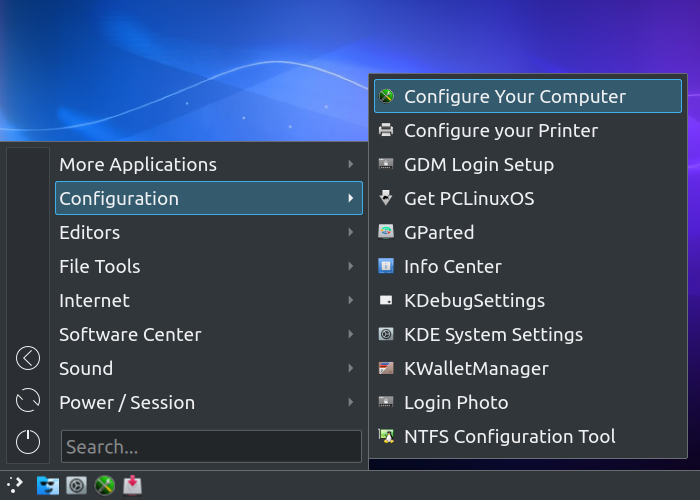Choose Get PCLinuxOS entry
This screenshot has width=700, height=500.
click(528, 198)
